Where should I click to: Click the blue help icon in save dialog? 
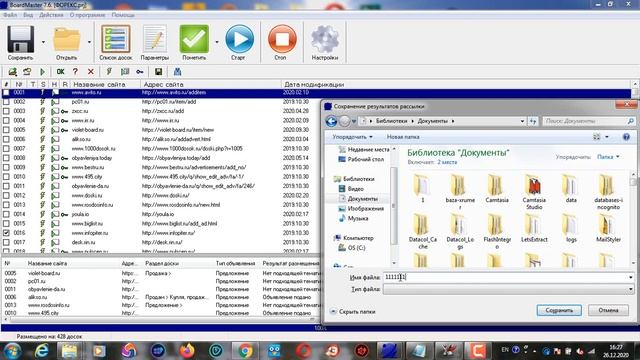pyautogui.click(x=626, y=137)
